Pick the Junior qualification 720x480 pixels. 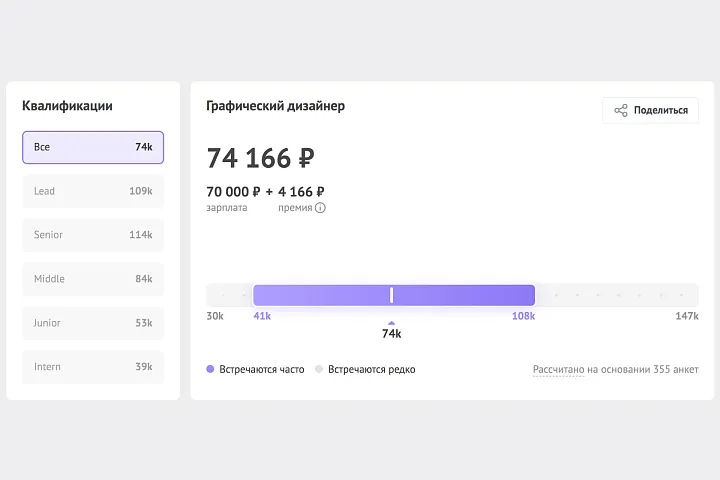click(93, 323)
